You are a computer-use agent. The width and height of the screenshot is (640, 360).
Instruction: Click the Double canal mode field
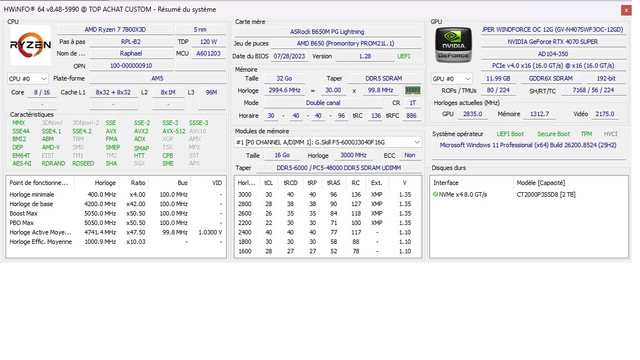[323, 103]
